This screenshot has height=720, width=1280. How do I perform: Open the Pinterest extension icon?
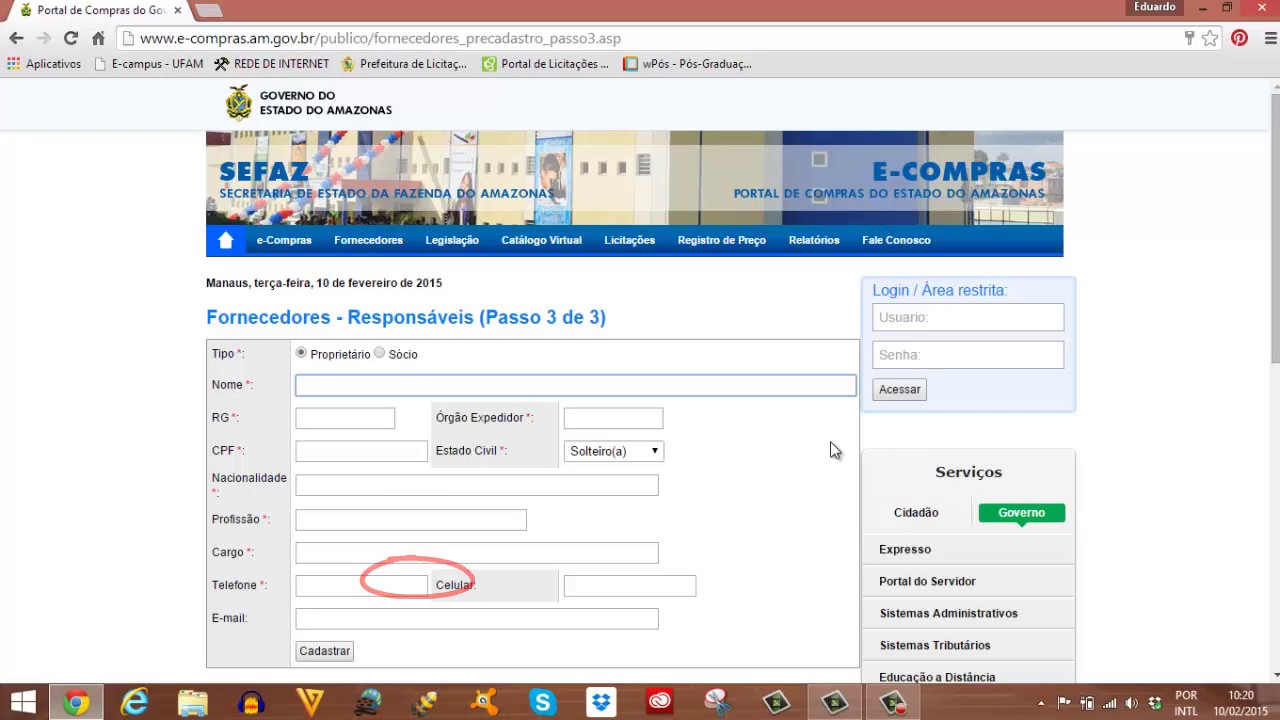(1239, 38)
